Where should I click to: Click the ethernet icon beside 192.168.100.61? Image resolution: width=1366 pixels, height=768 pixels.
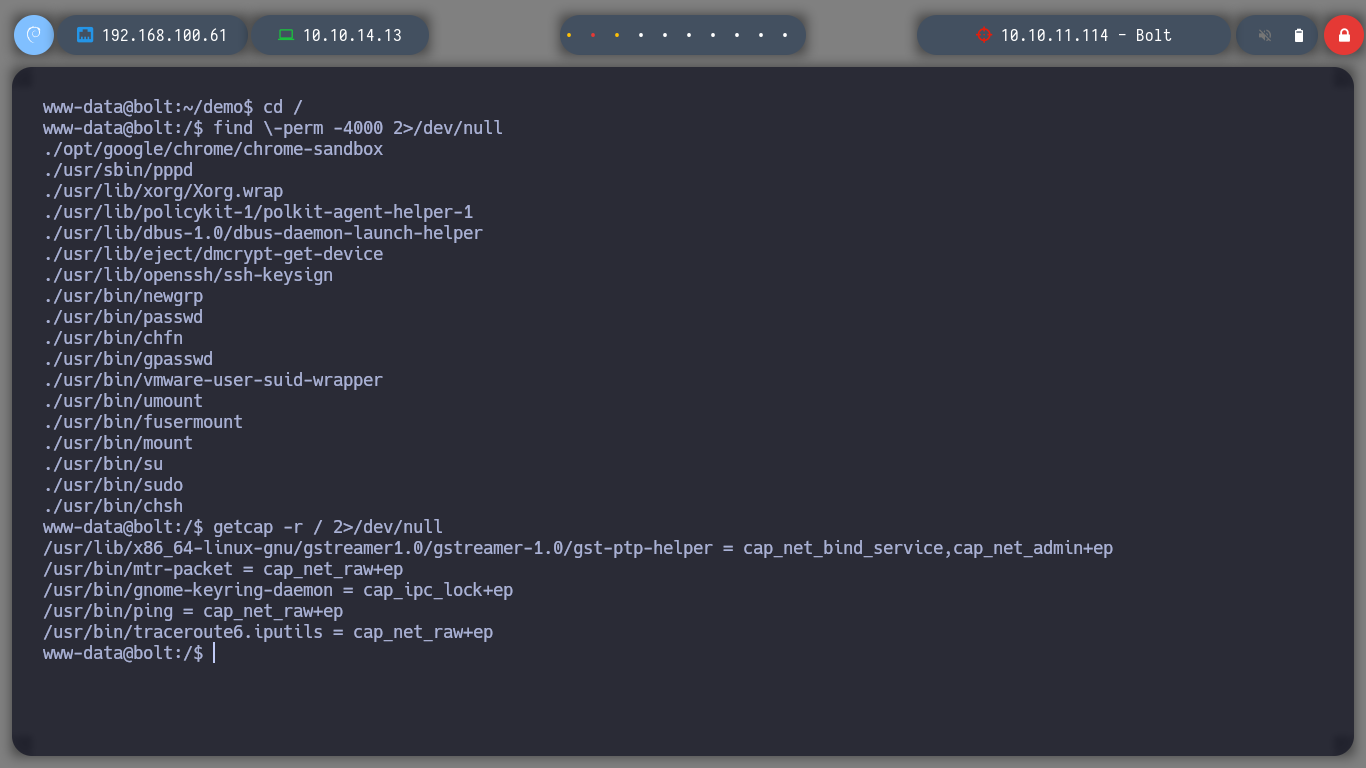pos(85,35)
